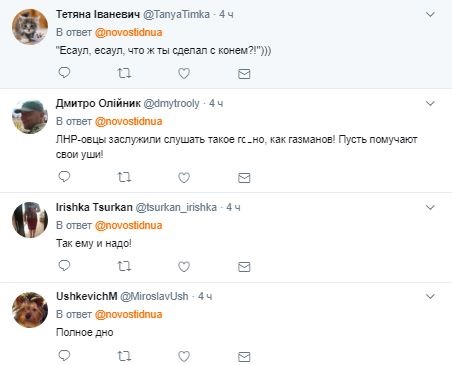
Task: Retweet the "Есаул, есаул" tweet
Action: coord(124,73)
